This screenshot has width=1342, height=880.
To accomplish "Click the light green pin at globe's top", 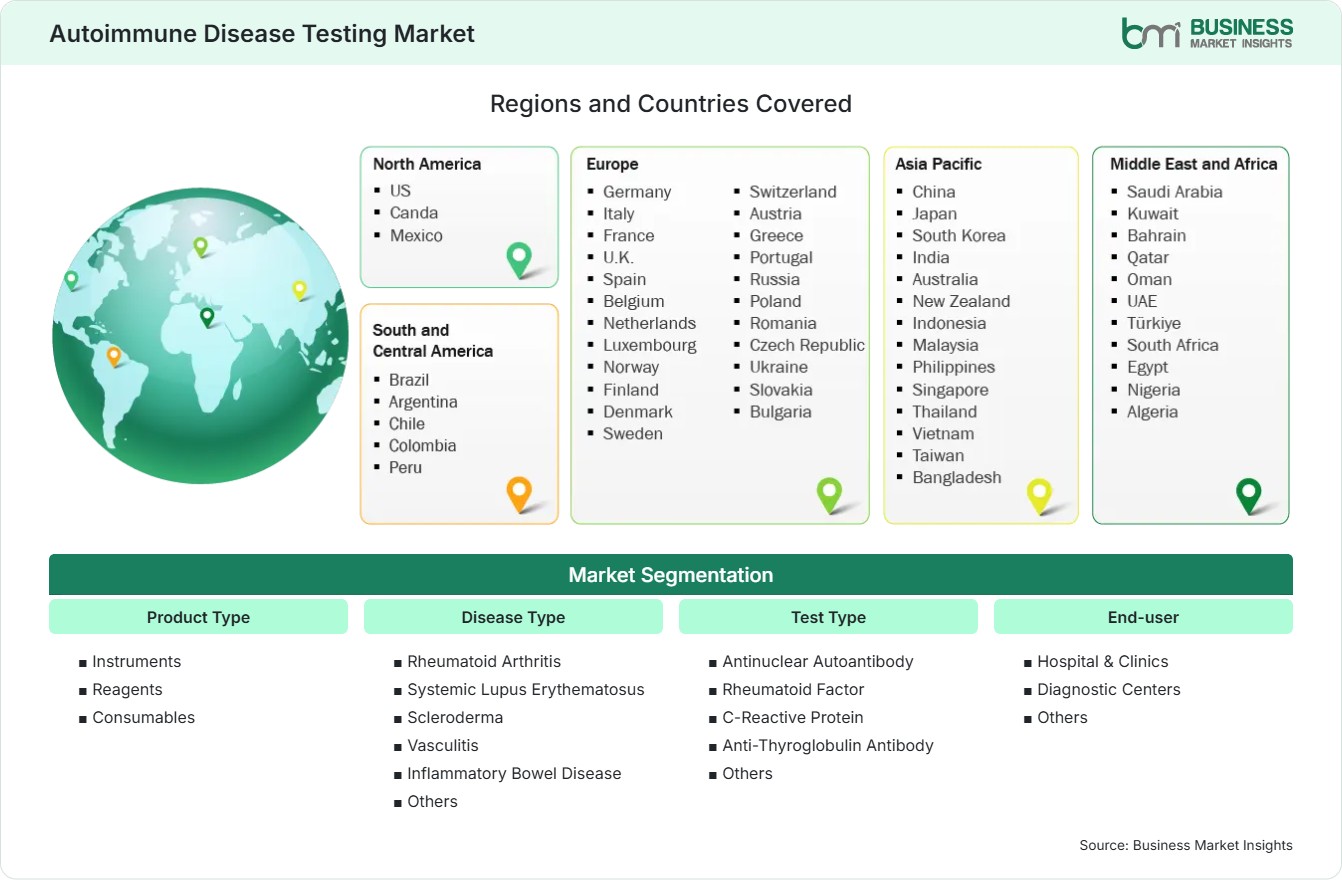I will pos(200,246).
